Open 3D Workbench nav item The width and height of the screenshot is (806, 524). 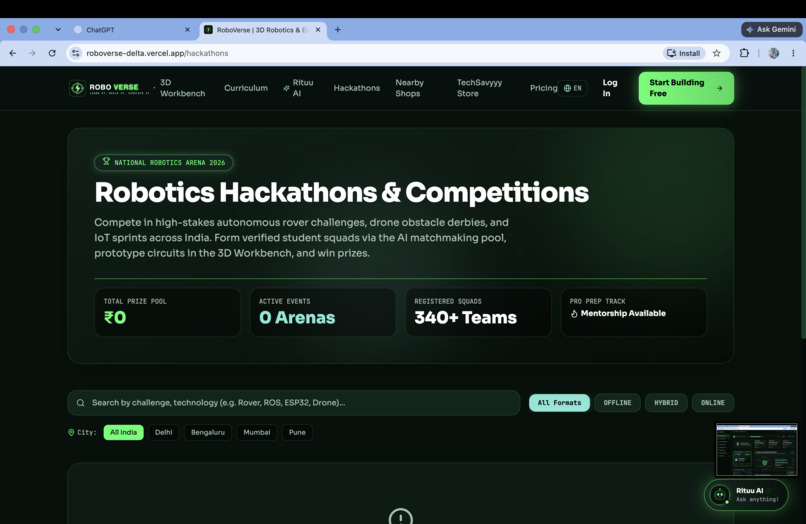coord(182,88)
